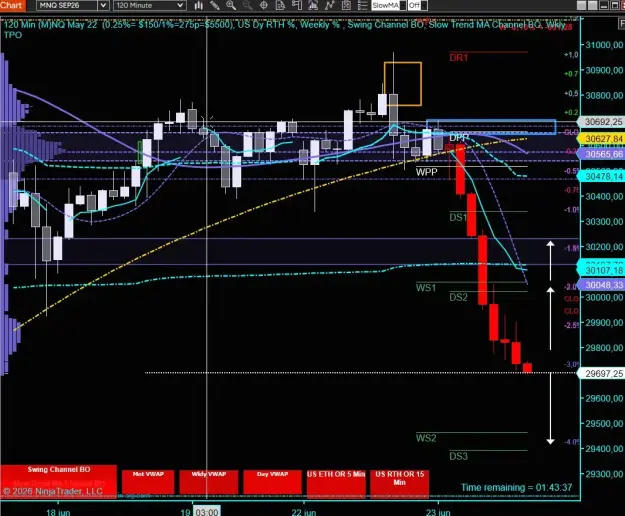Click the 22 jun date label

(x=303, y=512)
